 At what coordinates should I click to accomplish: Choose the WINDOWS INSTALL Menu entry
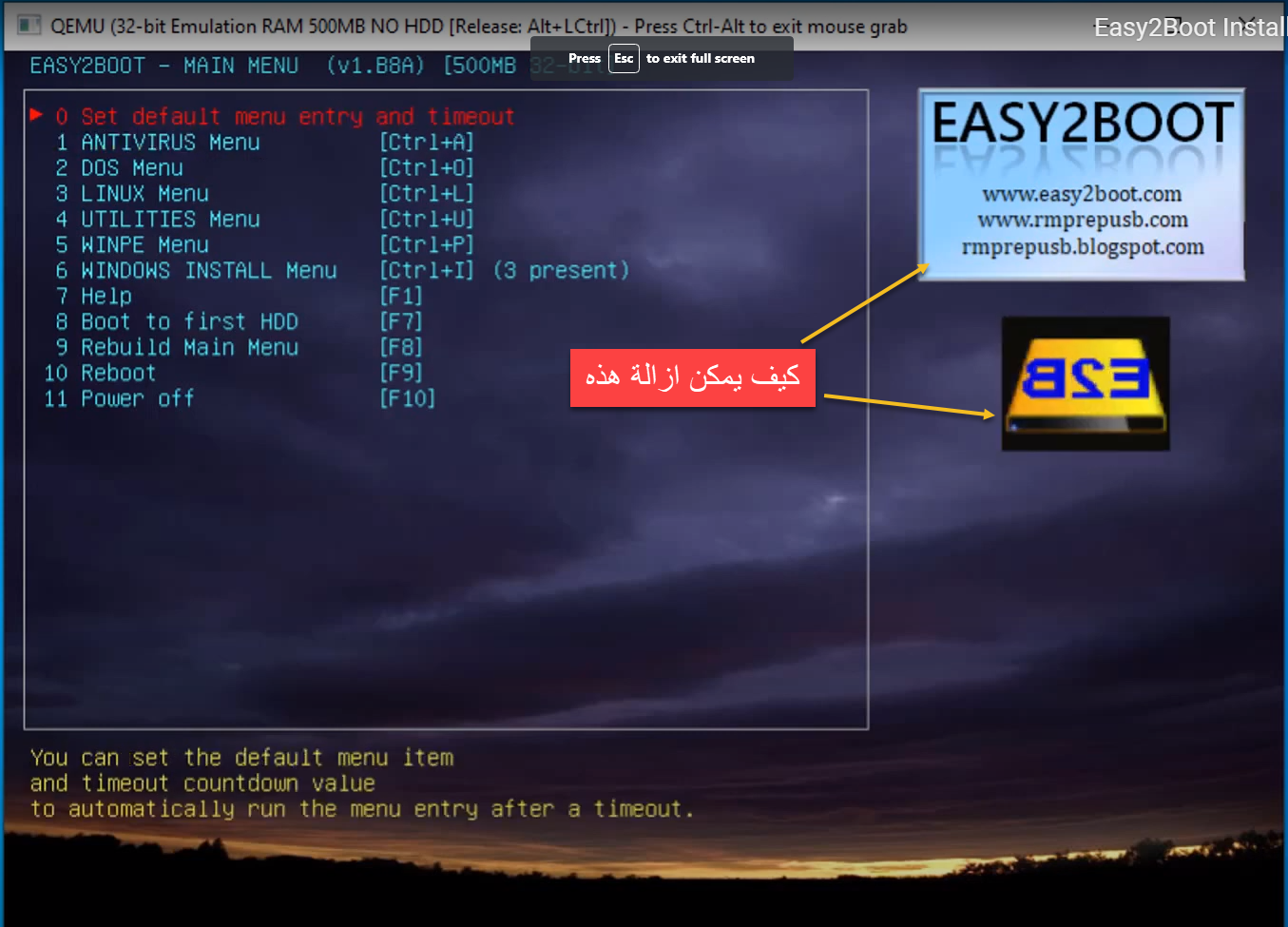tap(196, 271)
